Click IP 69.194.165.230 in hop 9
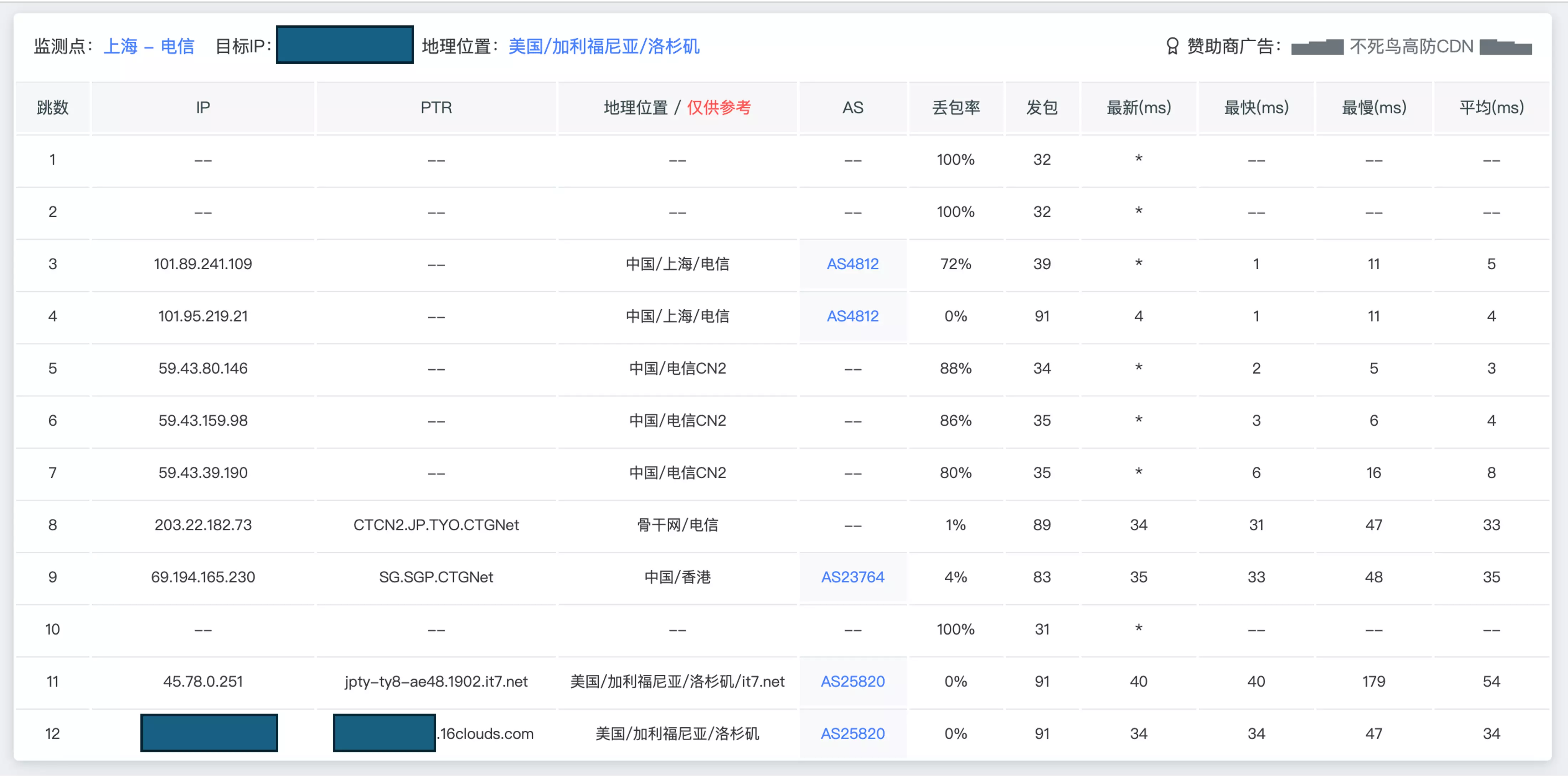The image size is (1568, 777). point(203,577)
